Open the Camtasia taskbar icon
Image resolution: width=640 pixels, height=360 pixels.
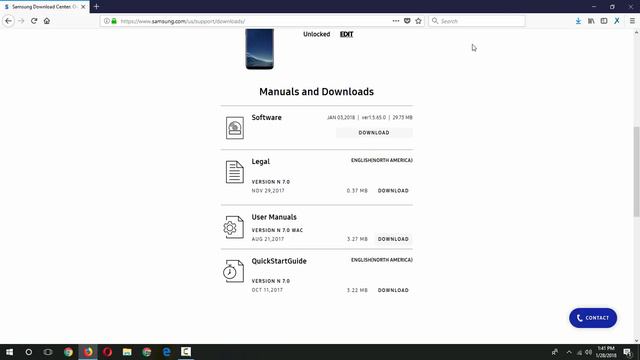point(186,352)
